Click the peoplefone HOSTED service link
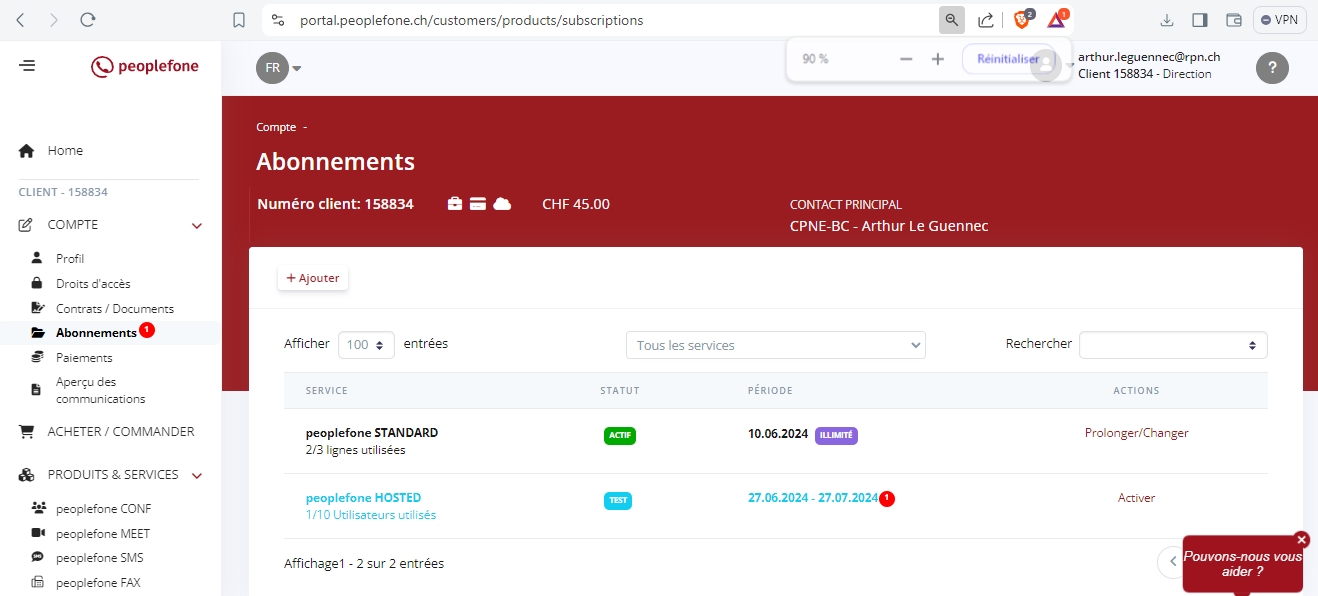This screenshot has height=596, width=1318. (x=364, y=498)
